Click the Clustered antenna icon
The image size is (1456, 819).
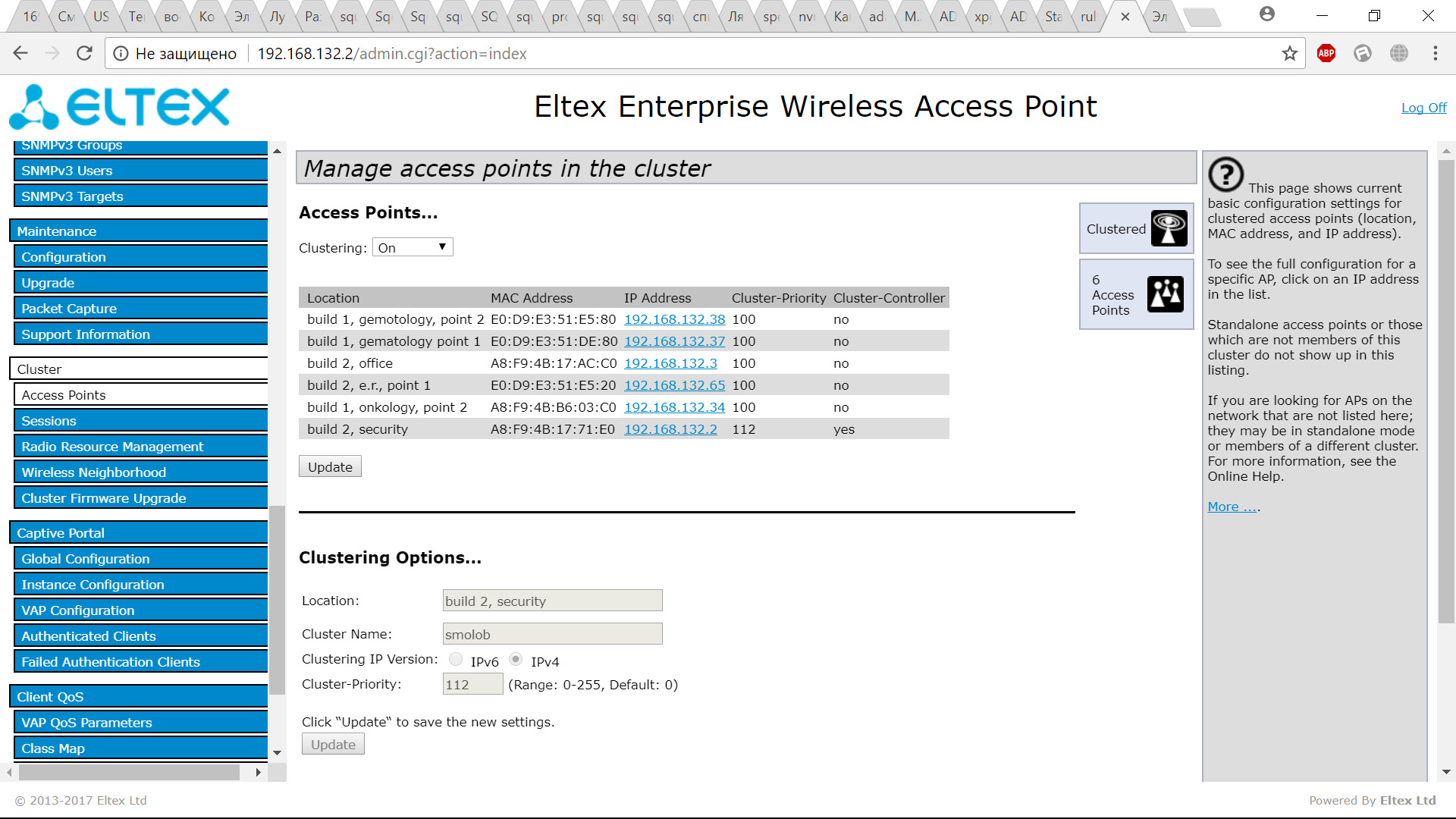(x=1169, y=228)
